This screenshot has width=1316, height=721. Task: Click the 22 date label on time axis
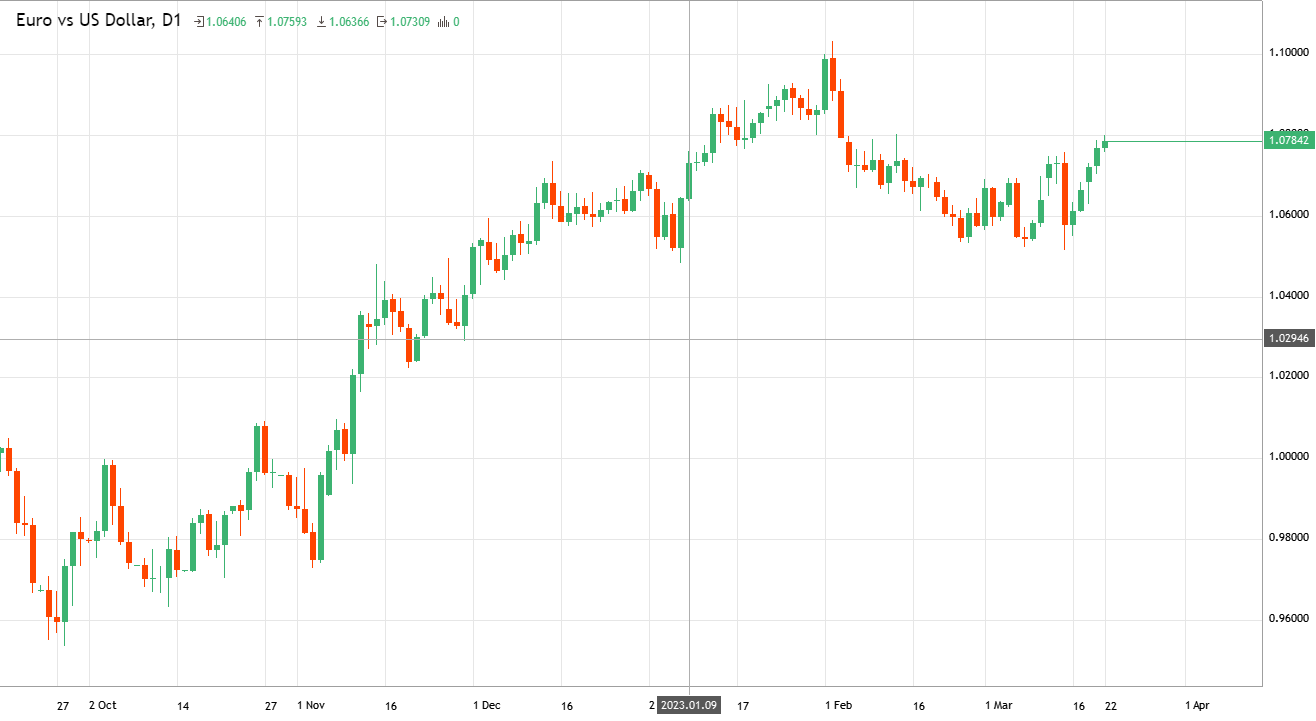tap(1111, 705)
